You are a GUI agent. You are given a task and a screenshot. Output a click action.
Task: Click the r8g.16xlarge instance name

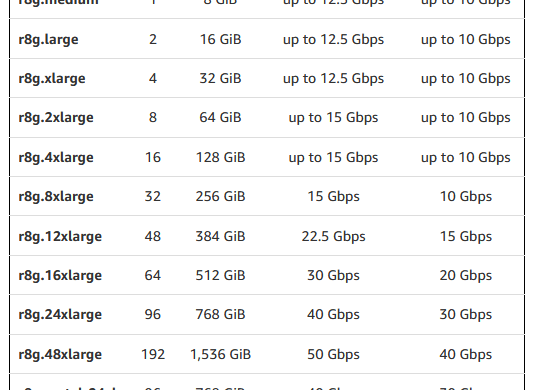60,275
